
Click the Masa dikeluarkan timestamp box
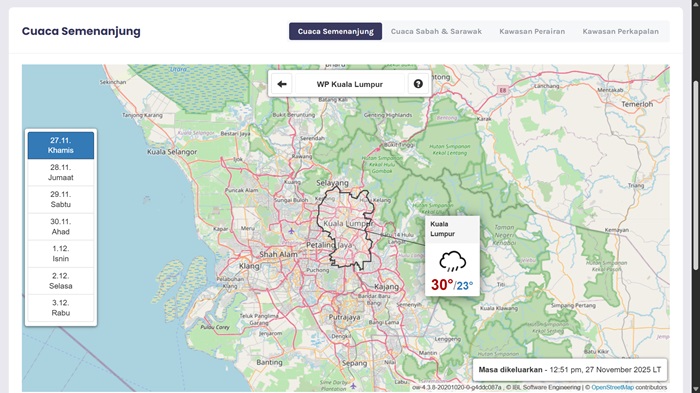[x=570, y=370]
